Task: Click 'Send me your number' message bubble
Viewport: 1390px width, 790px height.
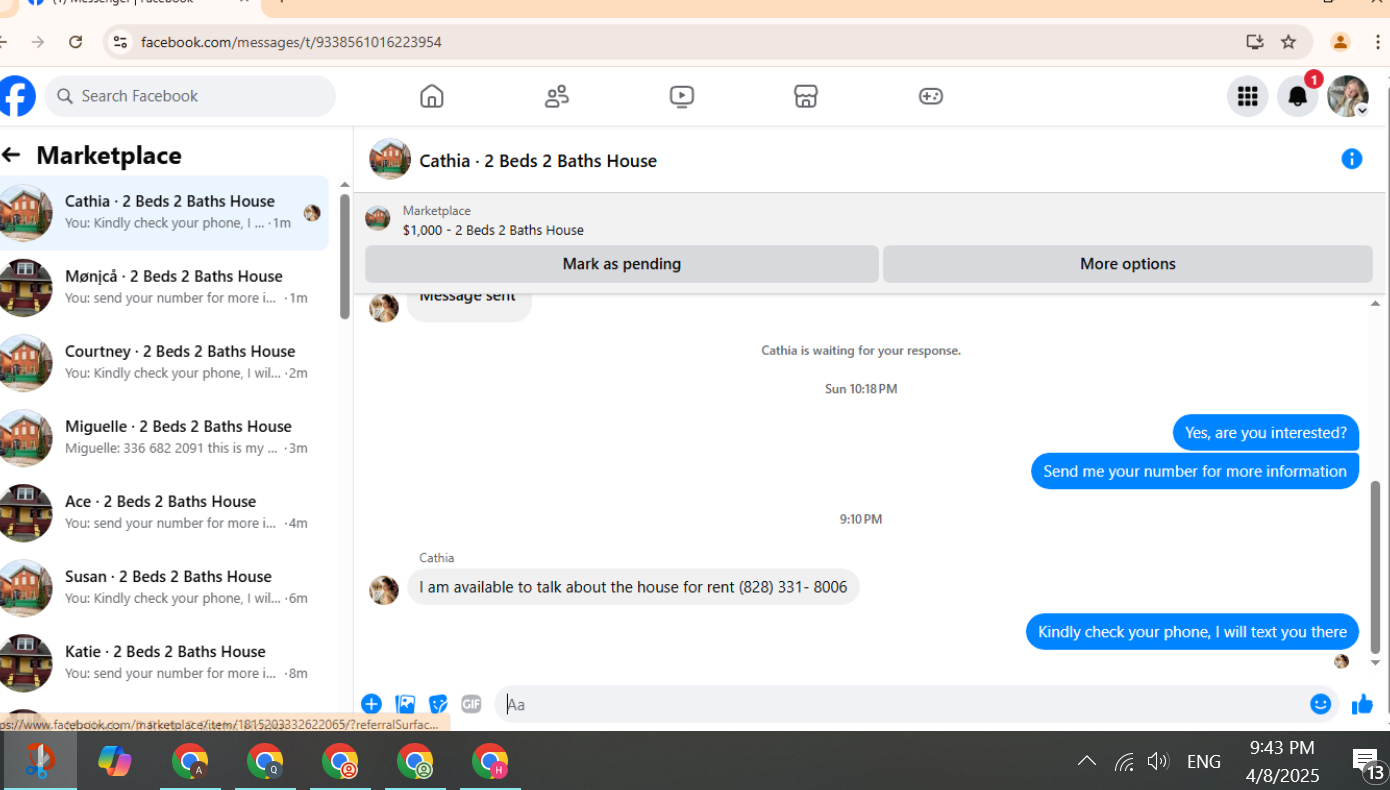Action: (1195, 471)
